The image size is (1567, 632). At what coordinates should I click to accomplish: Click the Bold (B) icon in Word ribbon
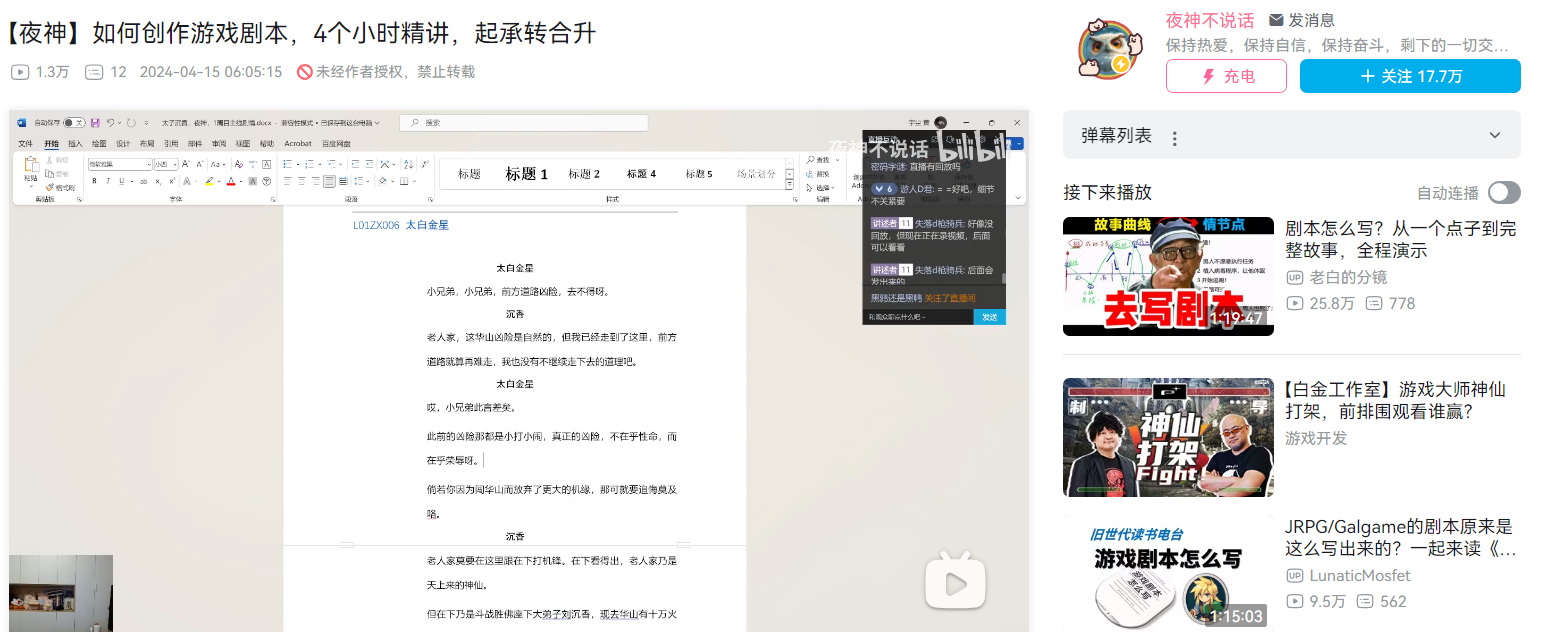(x=94, y=182)
